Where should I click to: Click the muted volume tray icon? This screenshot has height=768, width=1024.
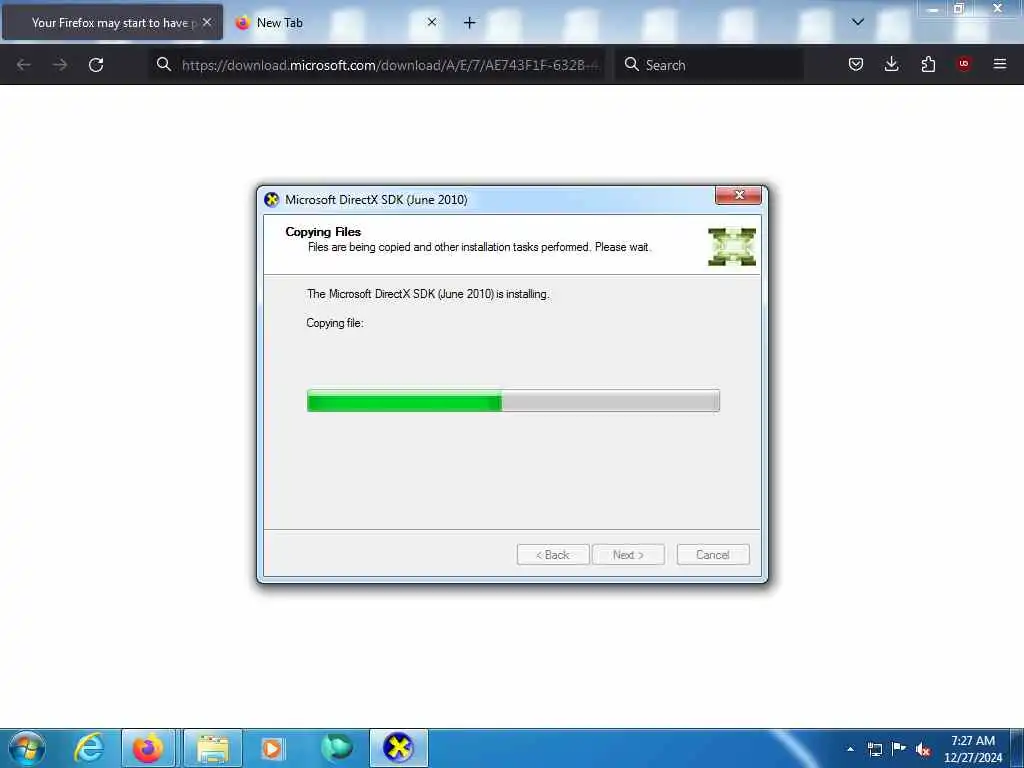(x=923, y=749)
